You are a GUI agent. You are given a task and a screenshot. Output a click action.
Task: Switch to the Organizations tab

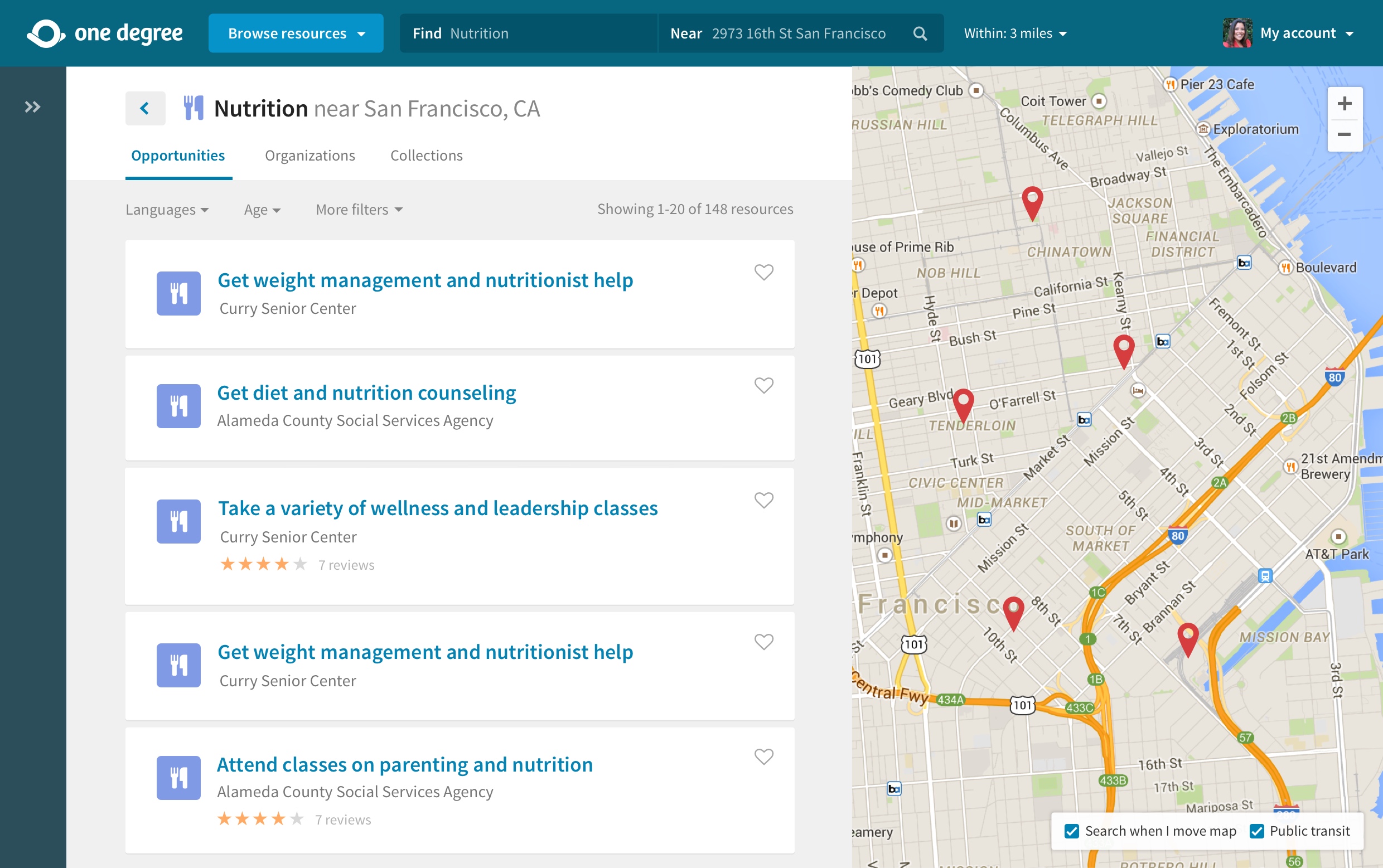pos(310,156)
